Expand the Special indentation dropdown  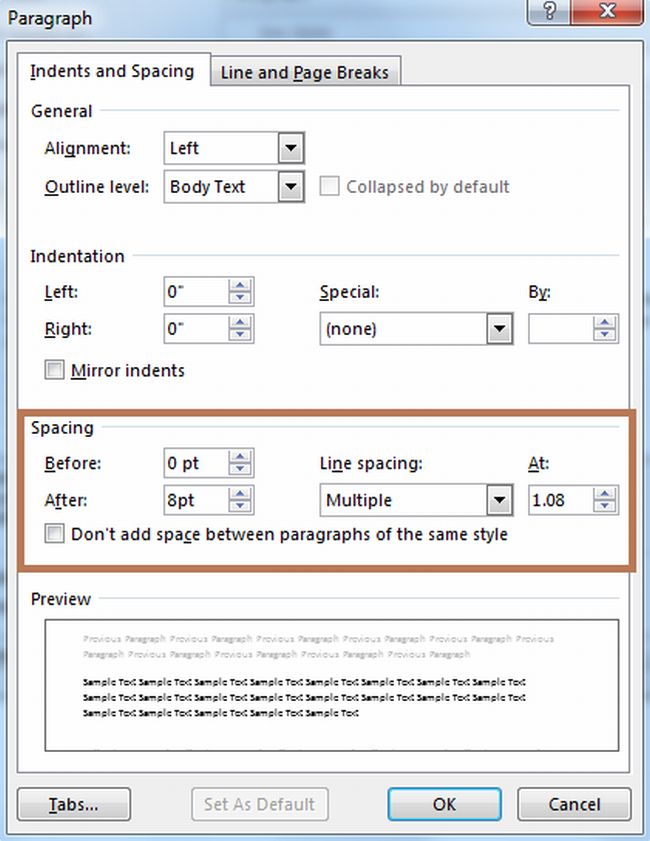pos(501,329)
